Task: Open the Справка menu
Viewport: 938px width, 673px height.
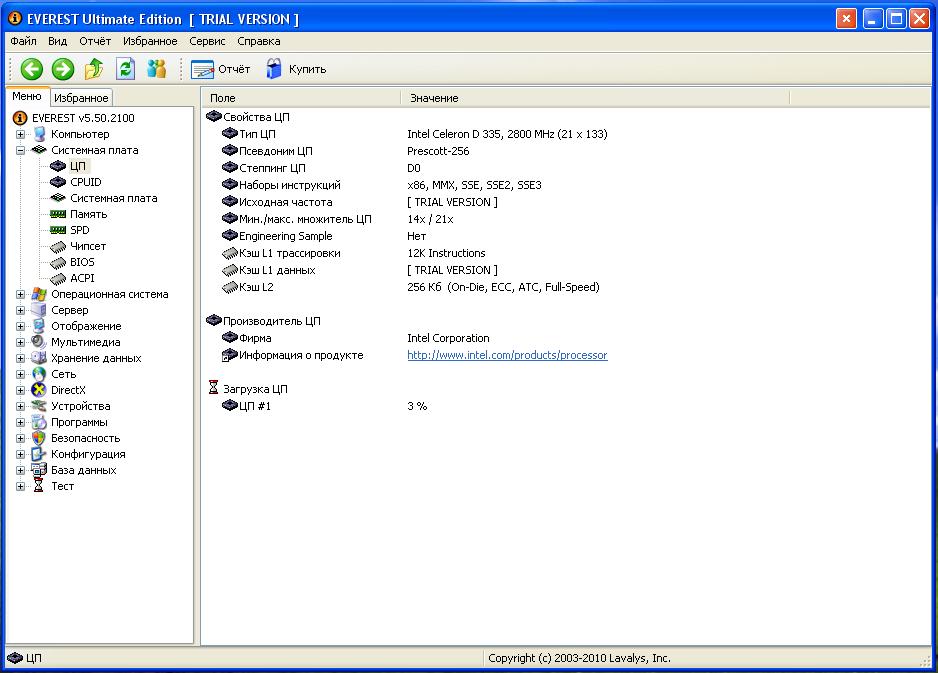Action: [258, 41]
